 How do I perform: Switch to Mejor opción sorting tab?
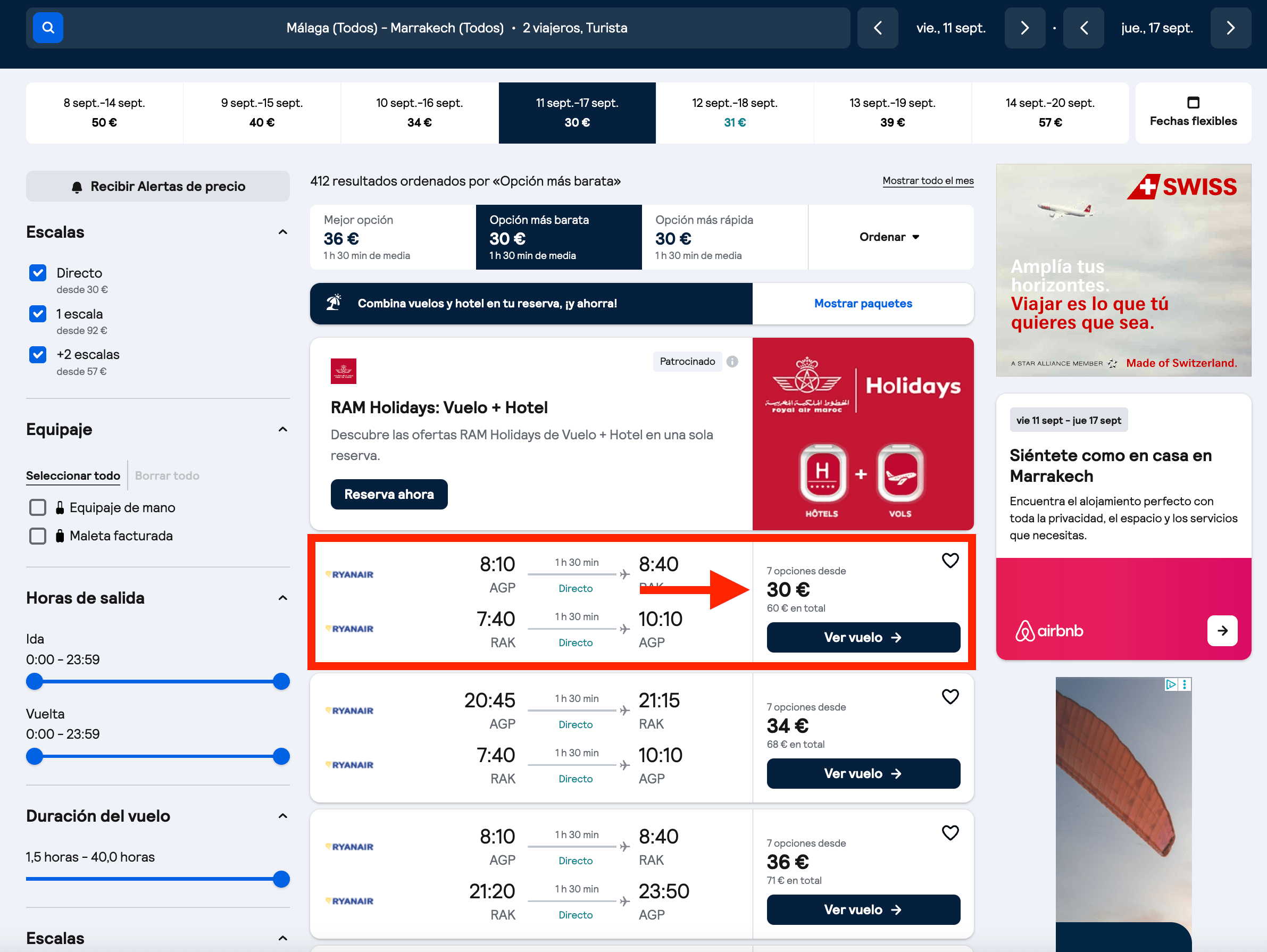393,237
